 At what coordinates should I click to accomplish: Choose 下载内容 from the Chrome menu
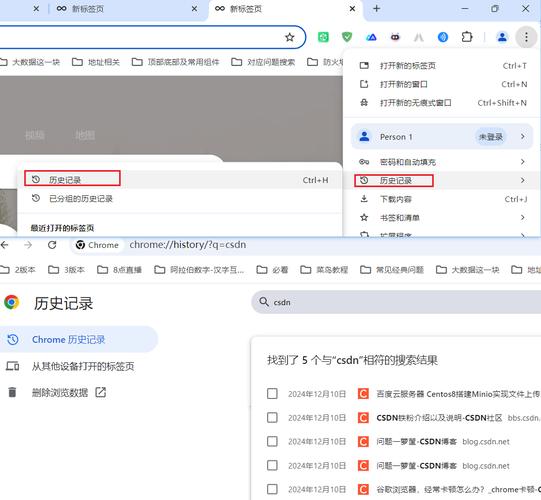[x=442, y=199]
